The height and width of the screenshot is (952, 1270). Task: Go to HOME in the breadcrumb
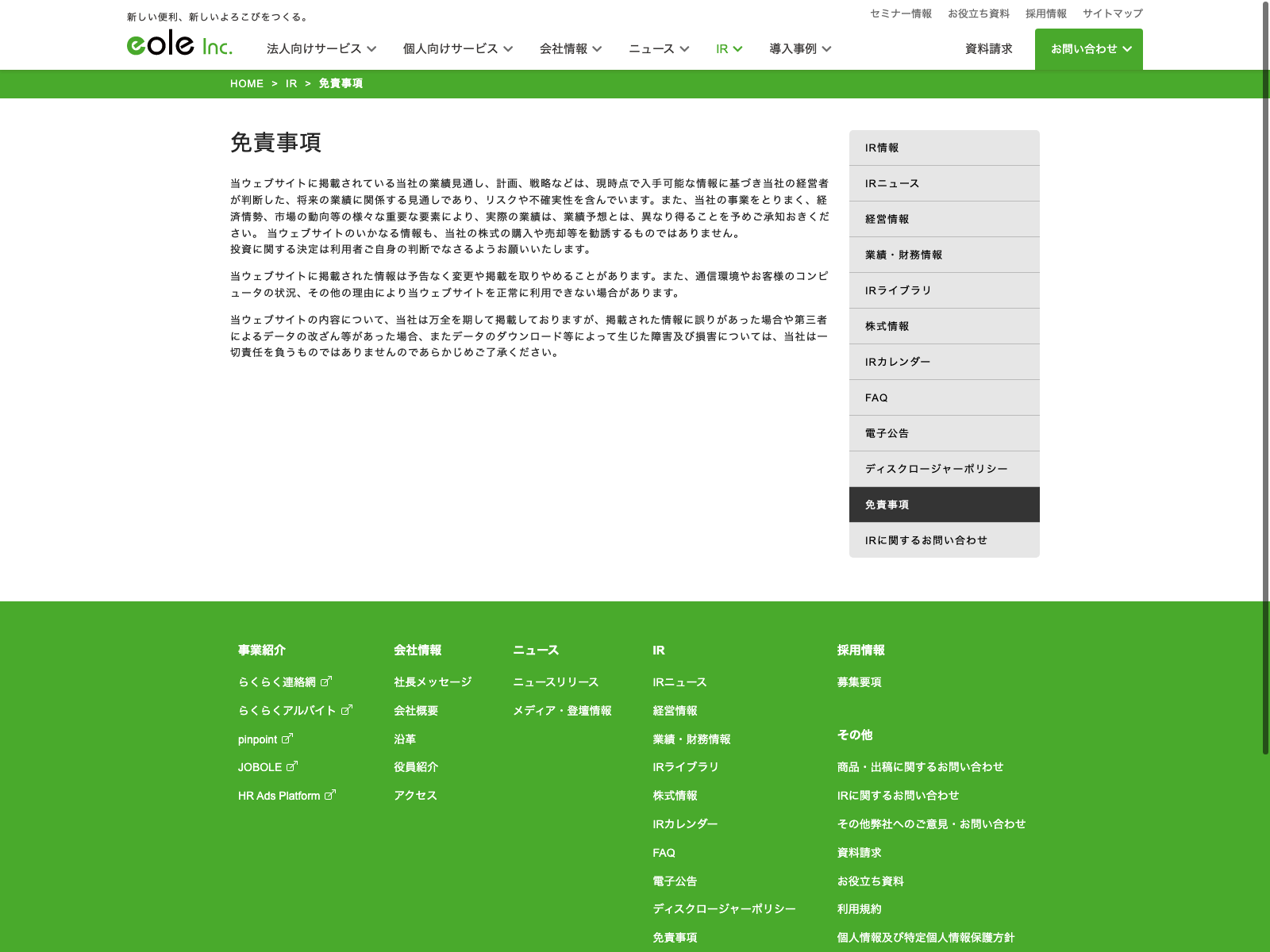[x=247, y=84]
